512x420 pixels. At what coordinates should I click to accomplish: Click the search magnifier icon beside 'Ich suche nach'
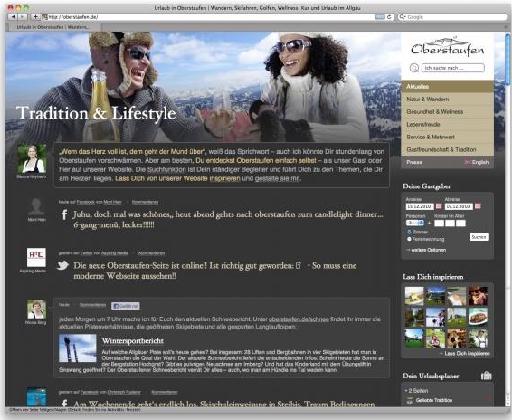[x=414, y=68]
